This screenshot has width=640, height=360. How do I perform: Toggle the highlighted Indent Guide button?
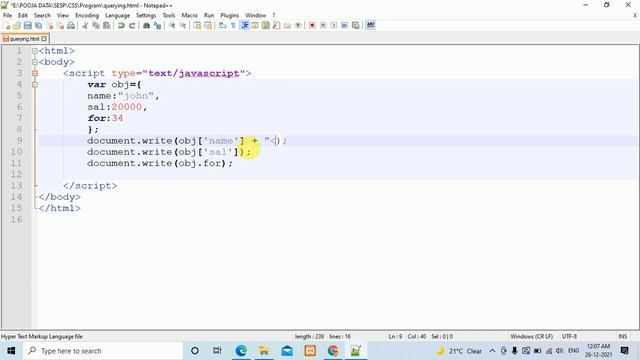[x=245, y=25]
